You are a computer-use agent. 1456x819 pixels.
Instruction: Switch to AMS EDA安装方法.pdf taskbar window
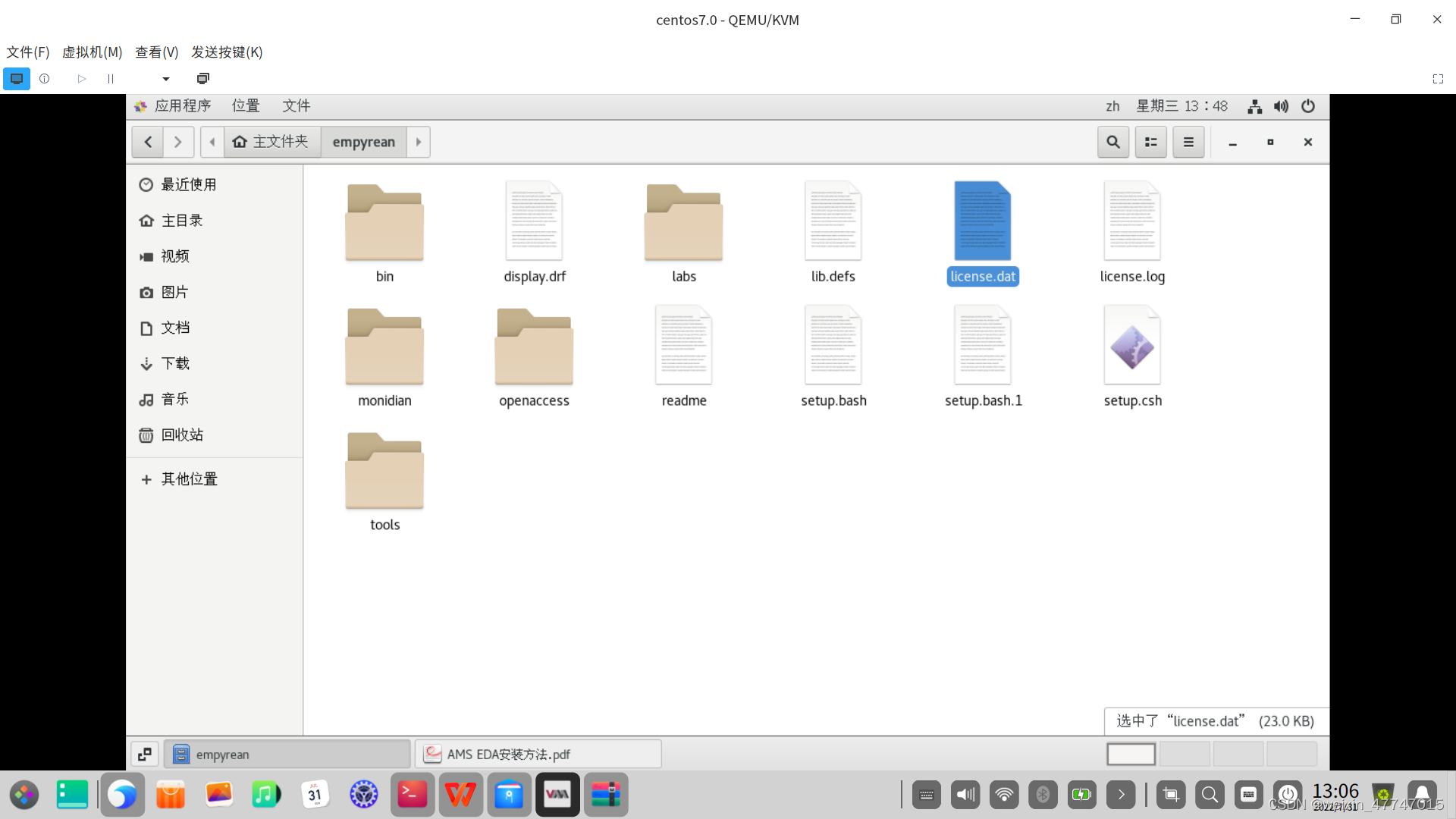pos(538,754)
